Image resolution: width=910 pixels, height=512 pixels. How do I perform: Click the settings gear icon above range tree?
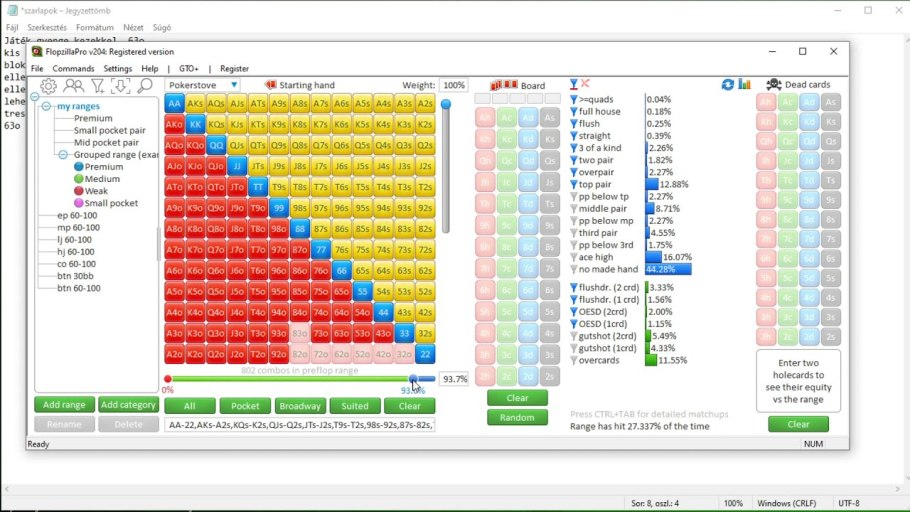pos(48,86)
